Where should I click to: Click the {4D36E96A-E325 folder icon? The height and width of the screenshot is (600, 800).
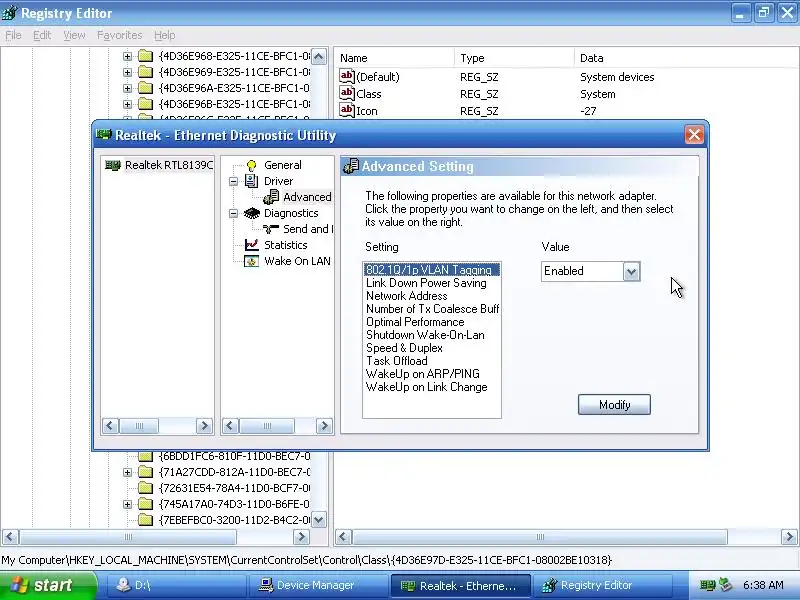click(146, 88)
